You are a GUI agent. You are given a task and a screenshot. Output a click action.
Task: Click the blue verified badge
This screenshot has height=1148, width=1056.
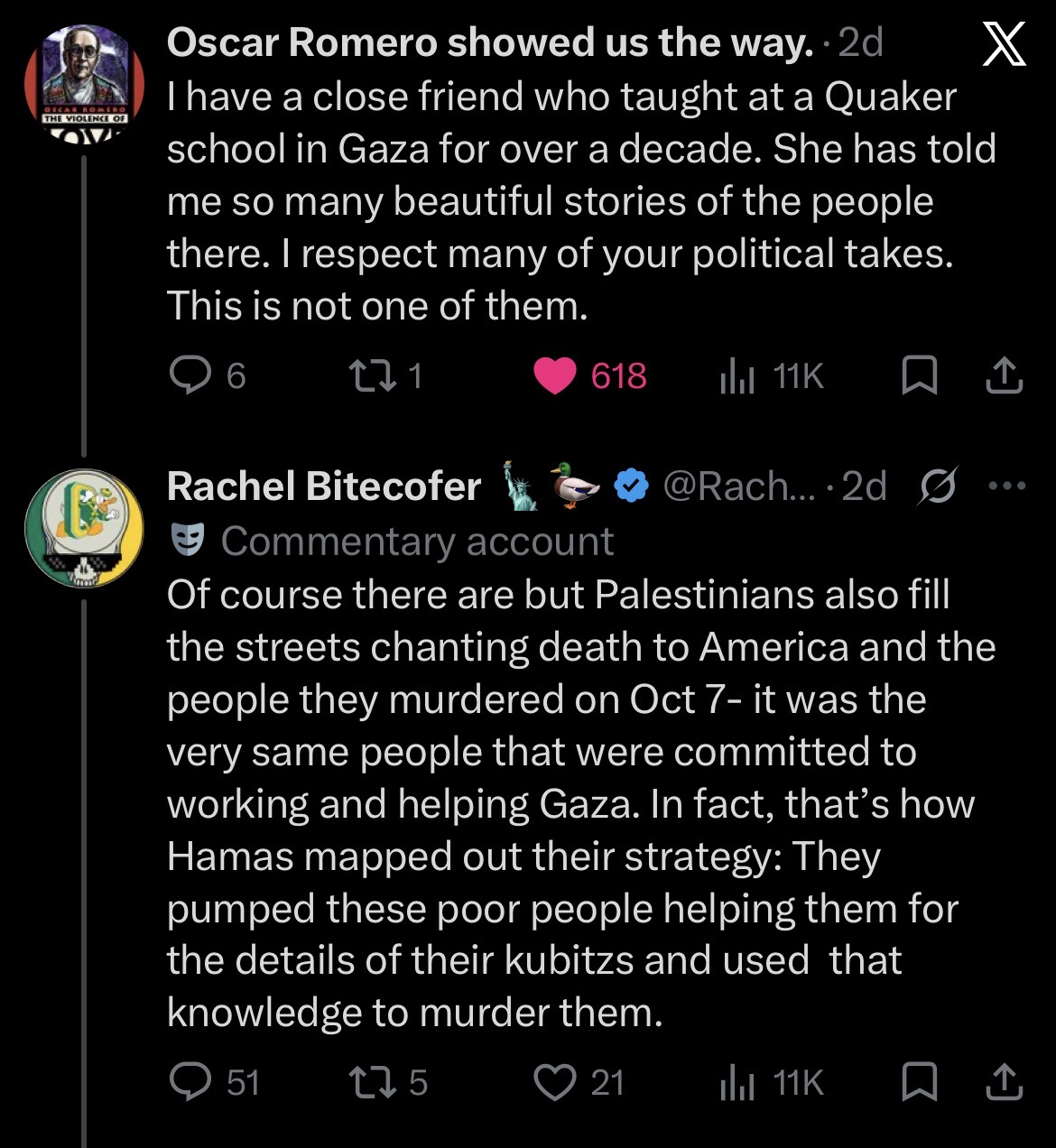tap(632, 486)
